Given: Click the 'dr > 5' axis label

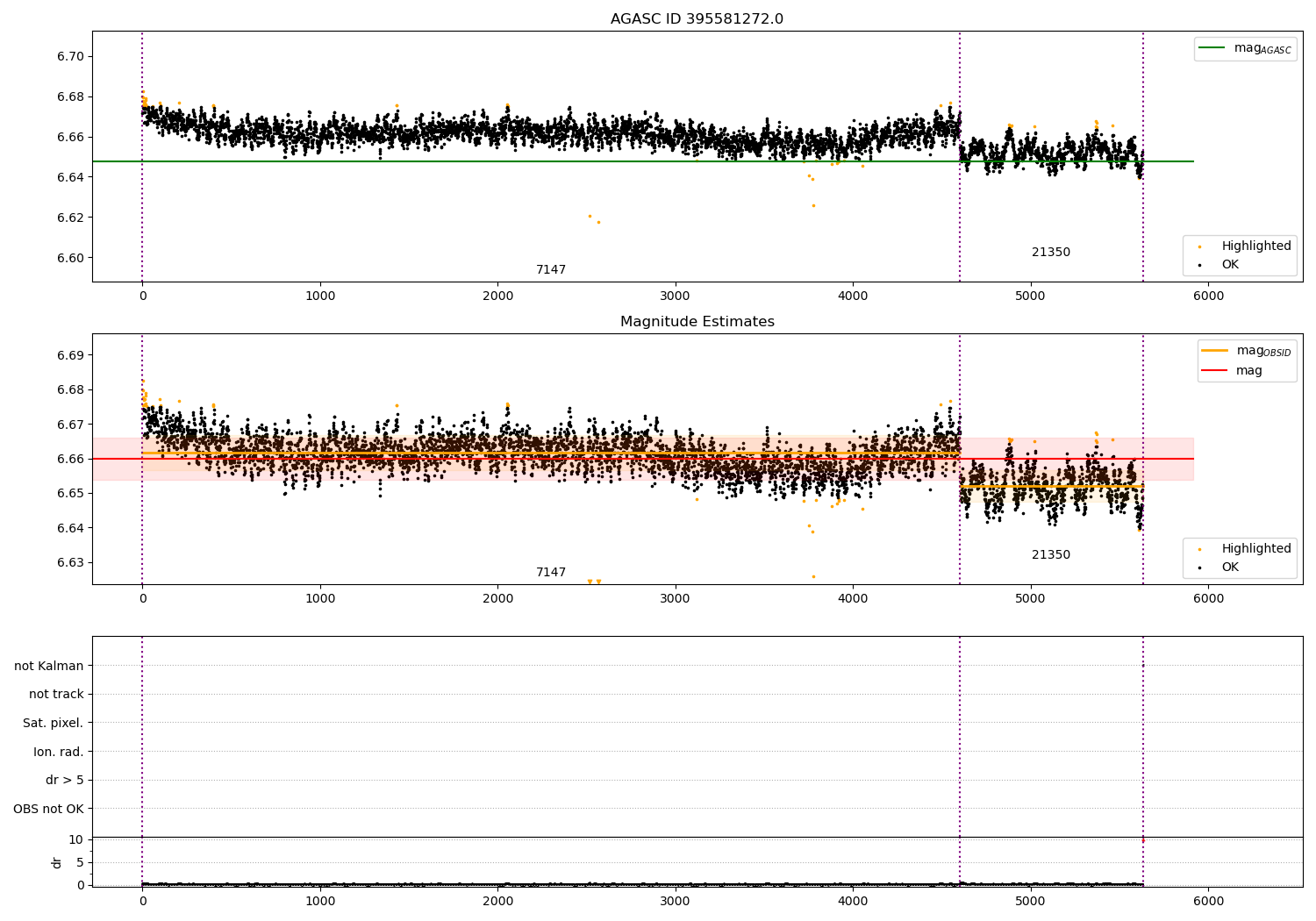Looking at the screenshot, I should click(65, 781).
